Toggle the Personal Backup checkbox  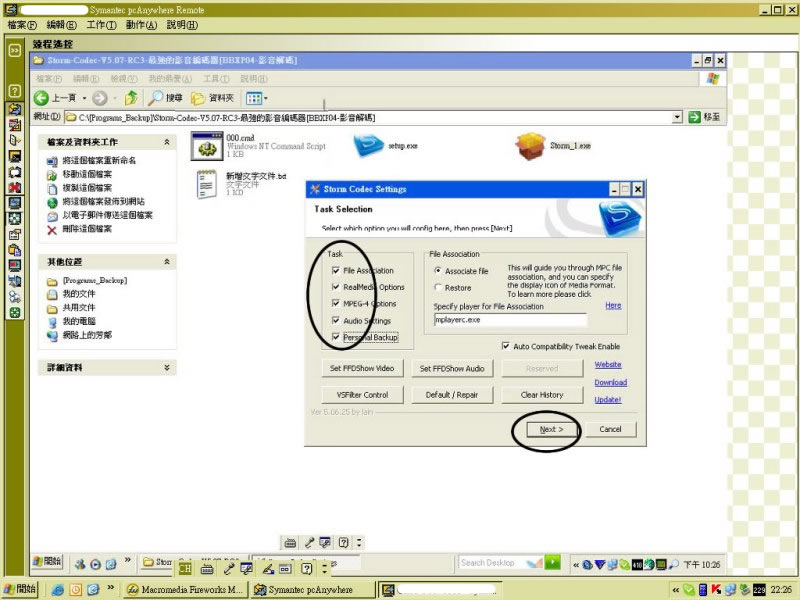[336, 337]
